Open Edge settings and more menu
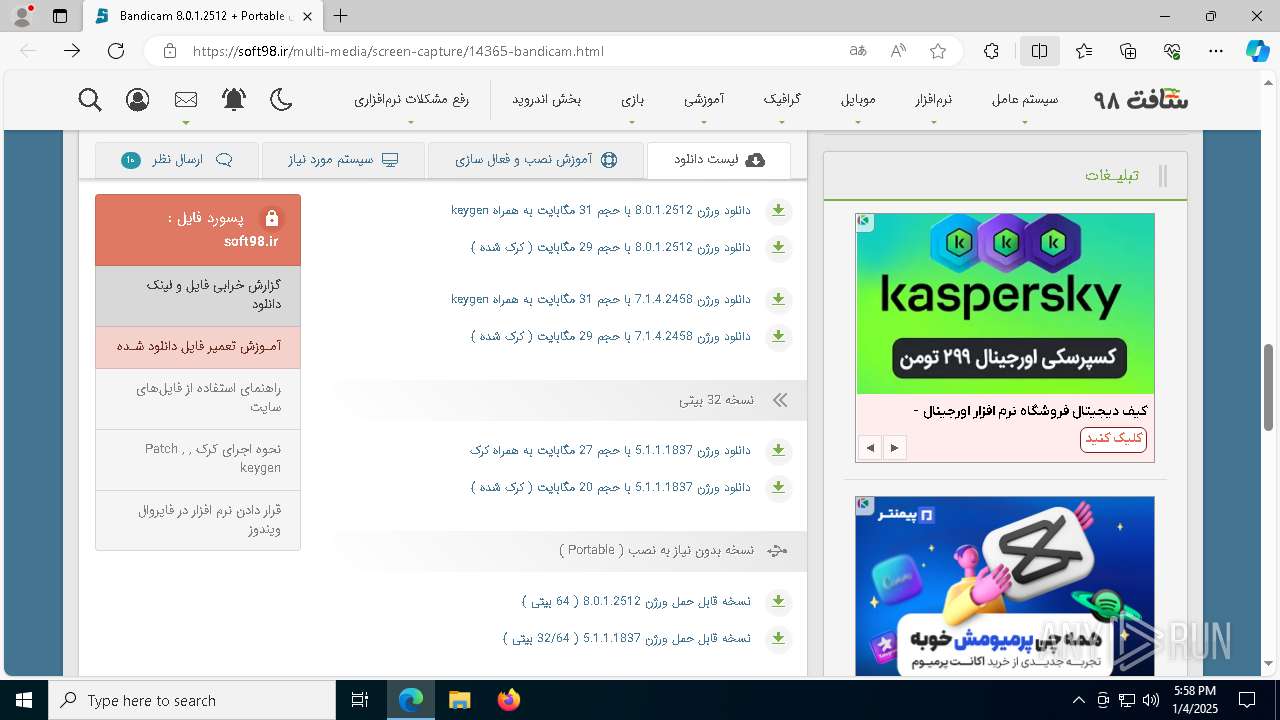 (x=1216, y=51)
